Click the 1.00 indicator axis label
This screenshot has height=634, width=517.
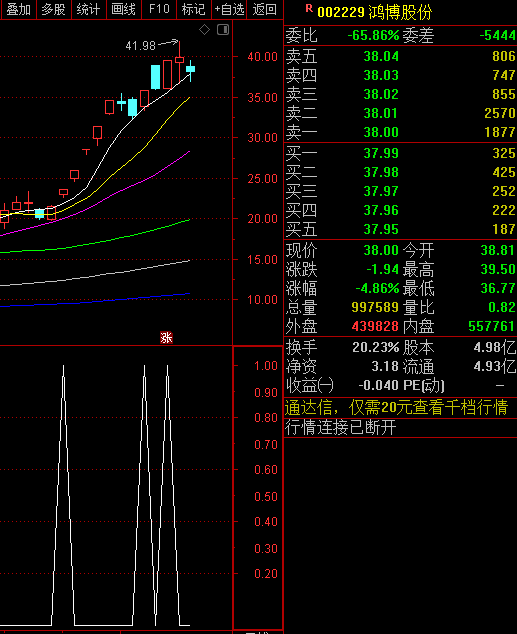(266, 366)
